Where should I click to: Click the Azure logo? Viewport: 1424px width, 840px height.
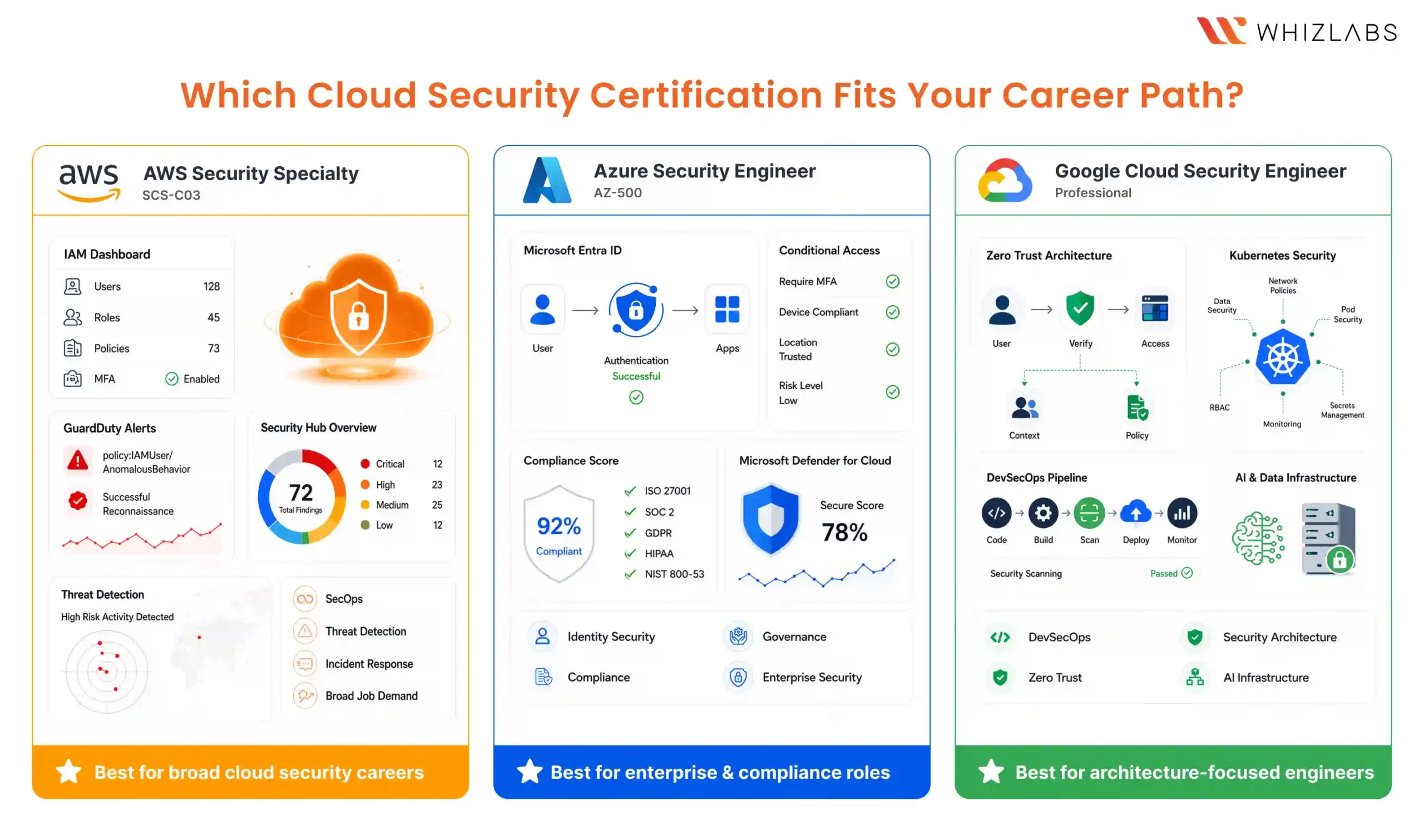point(547,180)
